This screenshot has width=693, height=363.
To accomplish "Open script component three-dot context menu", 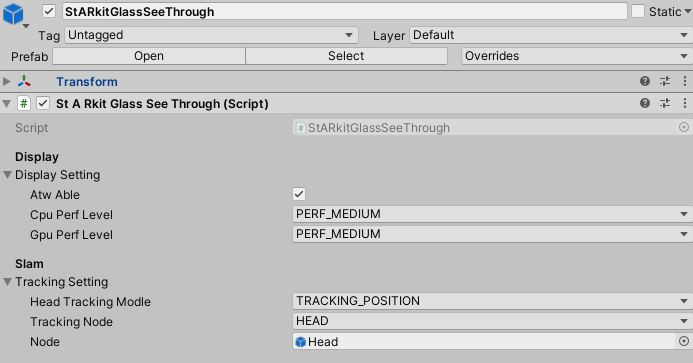I will pyautogui.click(x=685, y=103).
